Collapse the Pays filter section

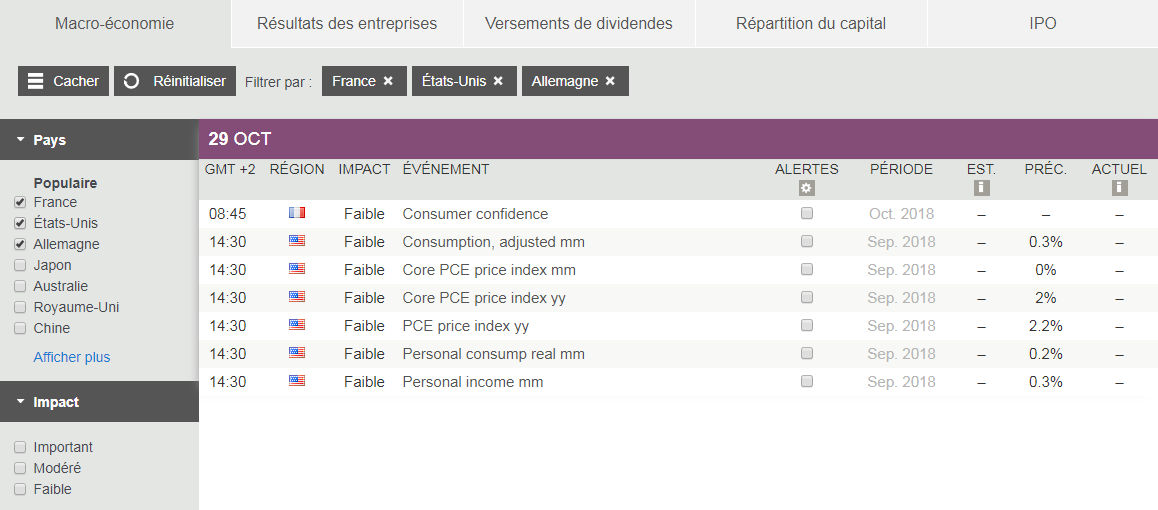pos(21,140)
